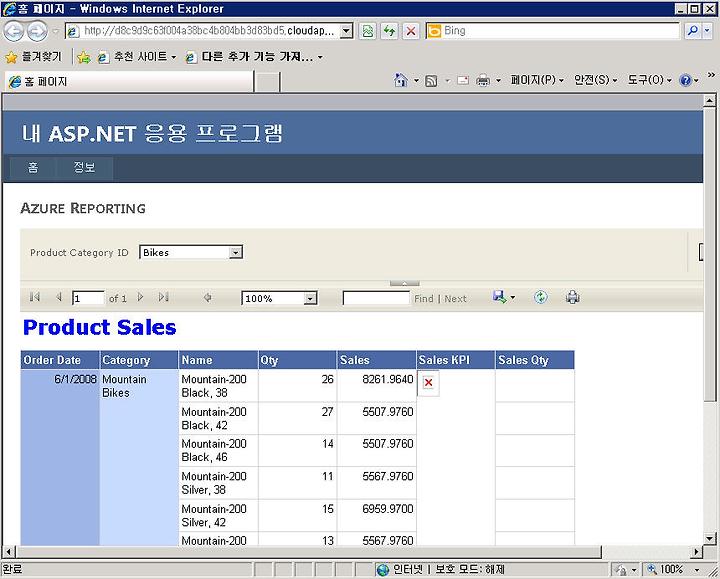Click the Find text input box
This screenshot has height=579, width=720.
376,298
